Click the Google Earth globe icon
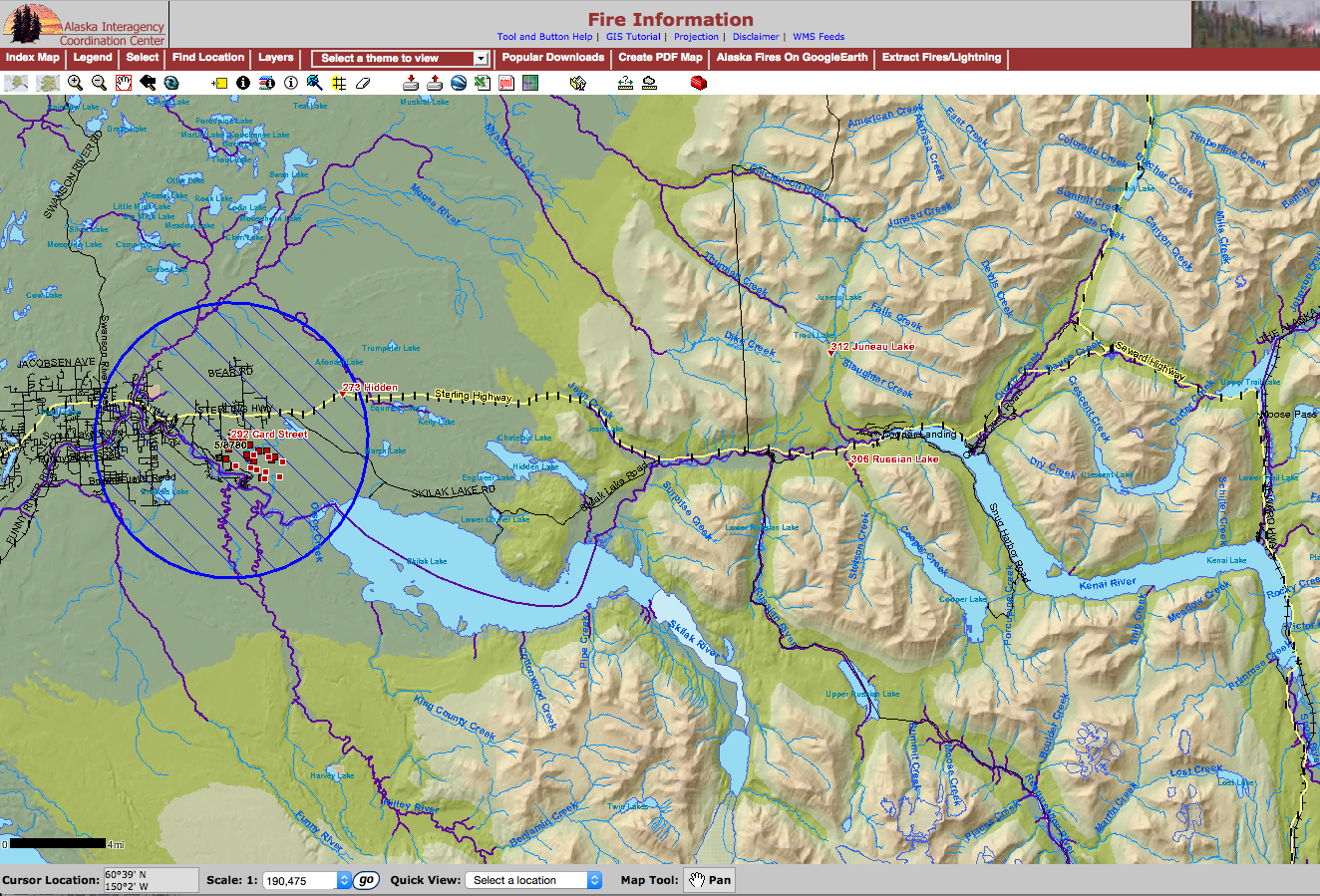 pyautogui.click(x=459, y=83)
